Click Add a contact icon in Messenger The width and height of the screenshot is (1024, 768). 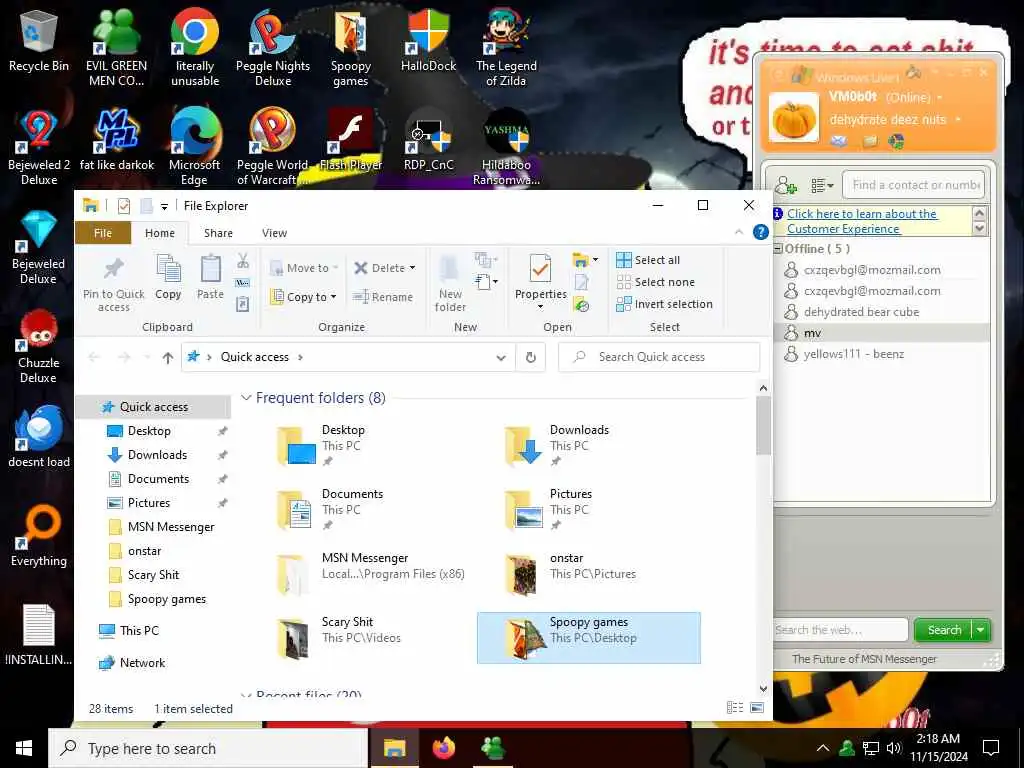[786, 185]
